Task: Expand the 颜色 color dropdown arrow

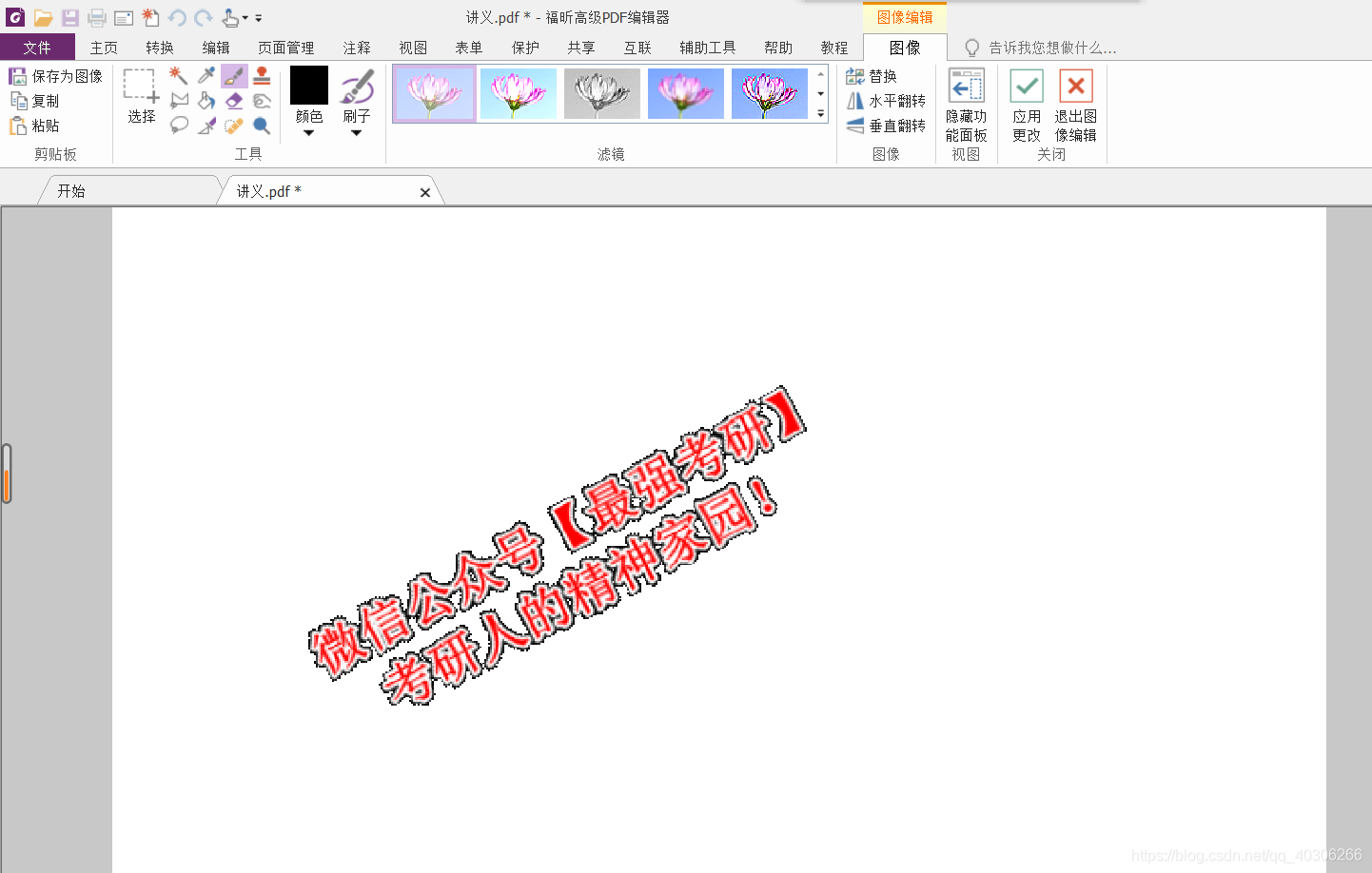Action: click(308, 133)
